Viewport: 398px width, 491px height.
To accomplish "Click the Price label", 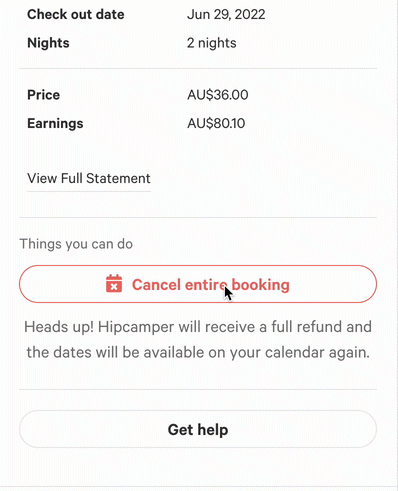I will 43,95.
